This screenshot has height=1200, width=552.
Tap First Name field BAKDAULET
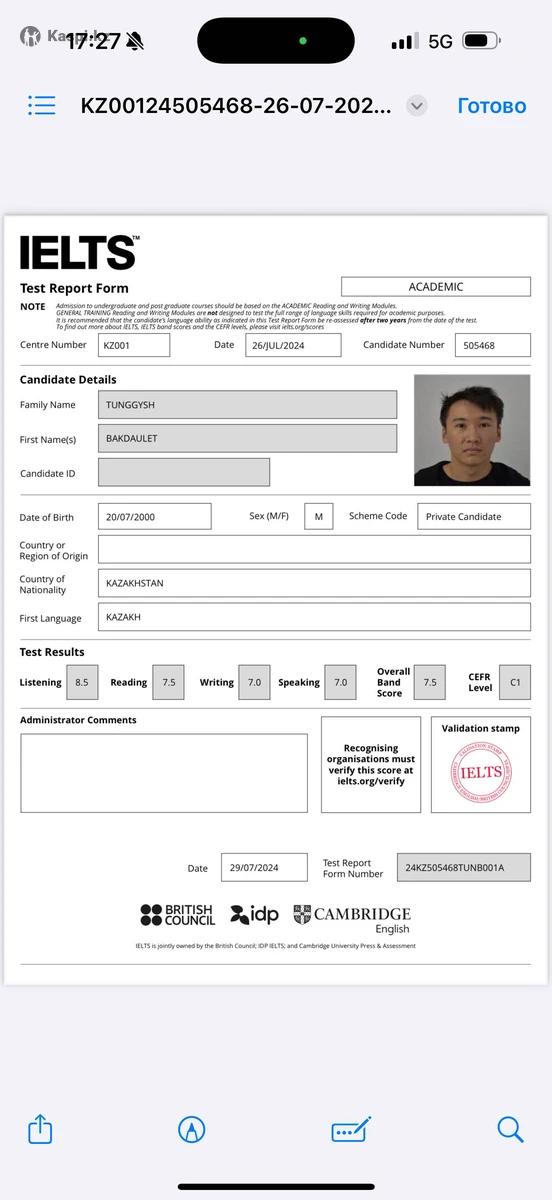[x=247, y=438]
